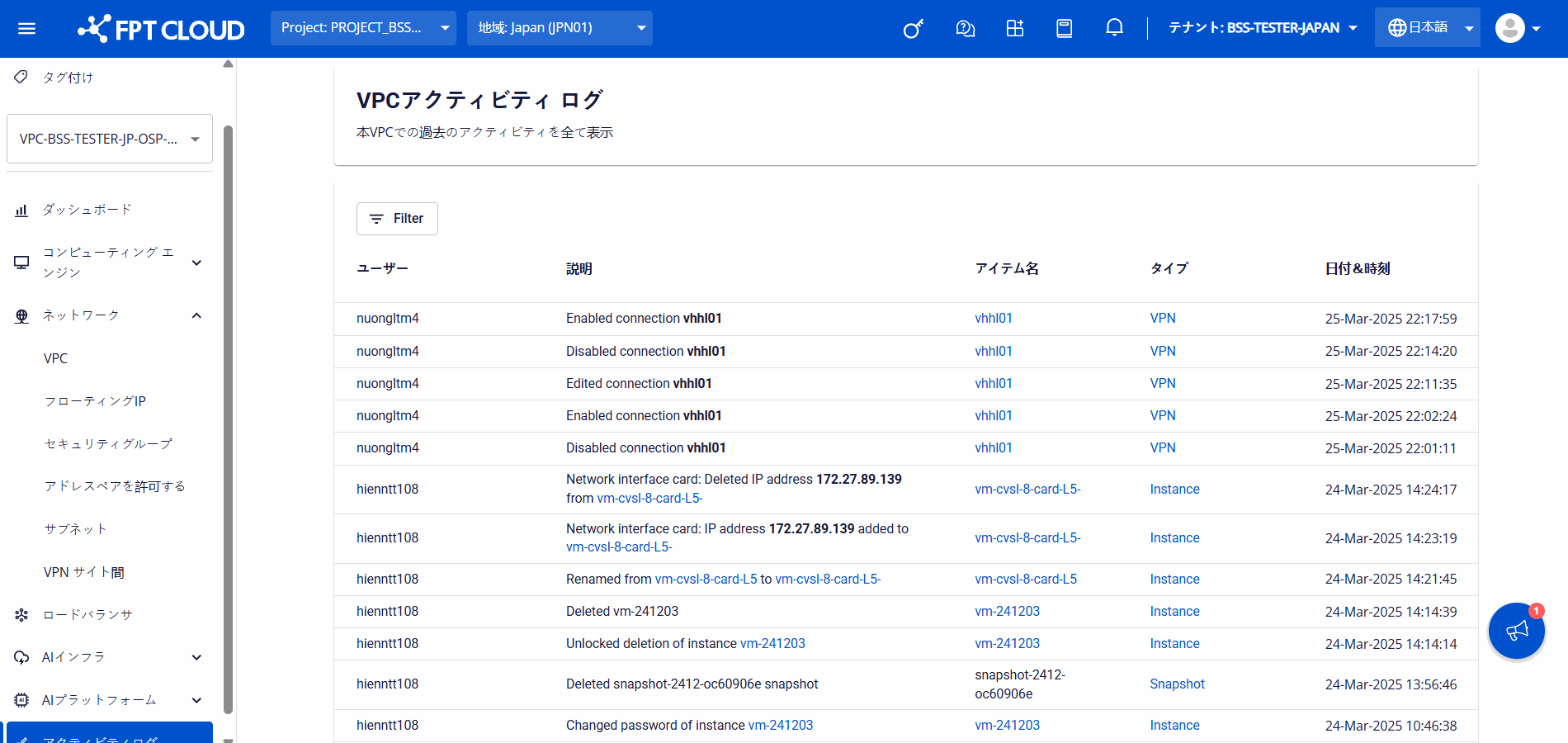Select タグ付け in the sidebar
1568x743 pixels.
point(68,78)
